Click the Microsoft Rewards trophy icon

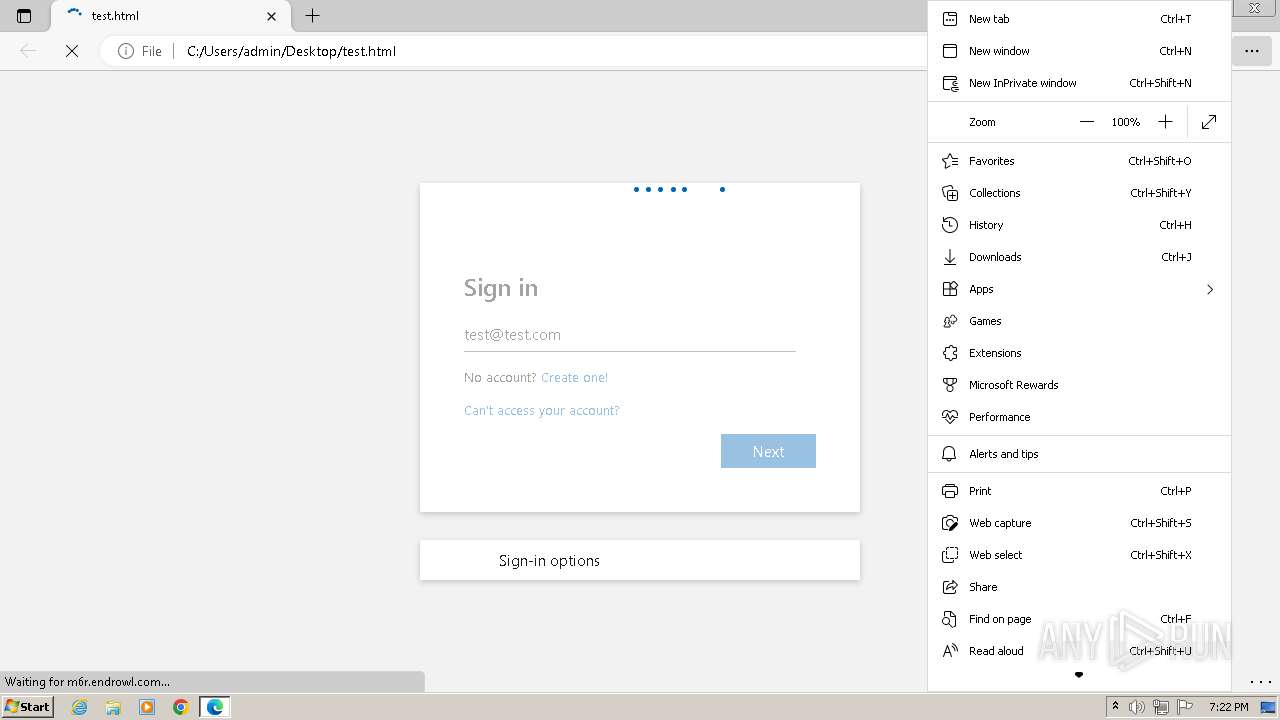[x=950, y=385]
